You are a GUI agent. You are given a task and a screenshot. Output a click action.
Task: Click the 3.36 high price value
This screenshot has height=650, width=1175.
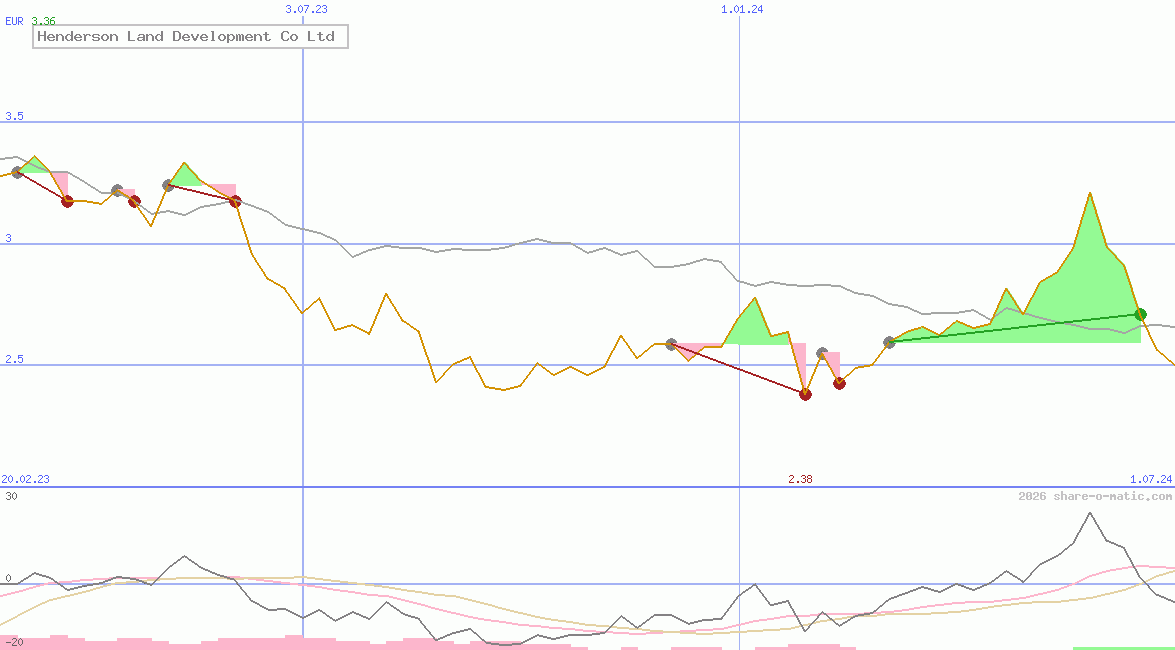coord(44,21)
